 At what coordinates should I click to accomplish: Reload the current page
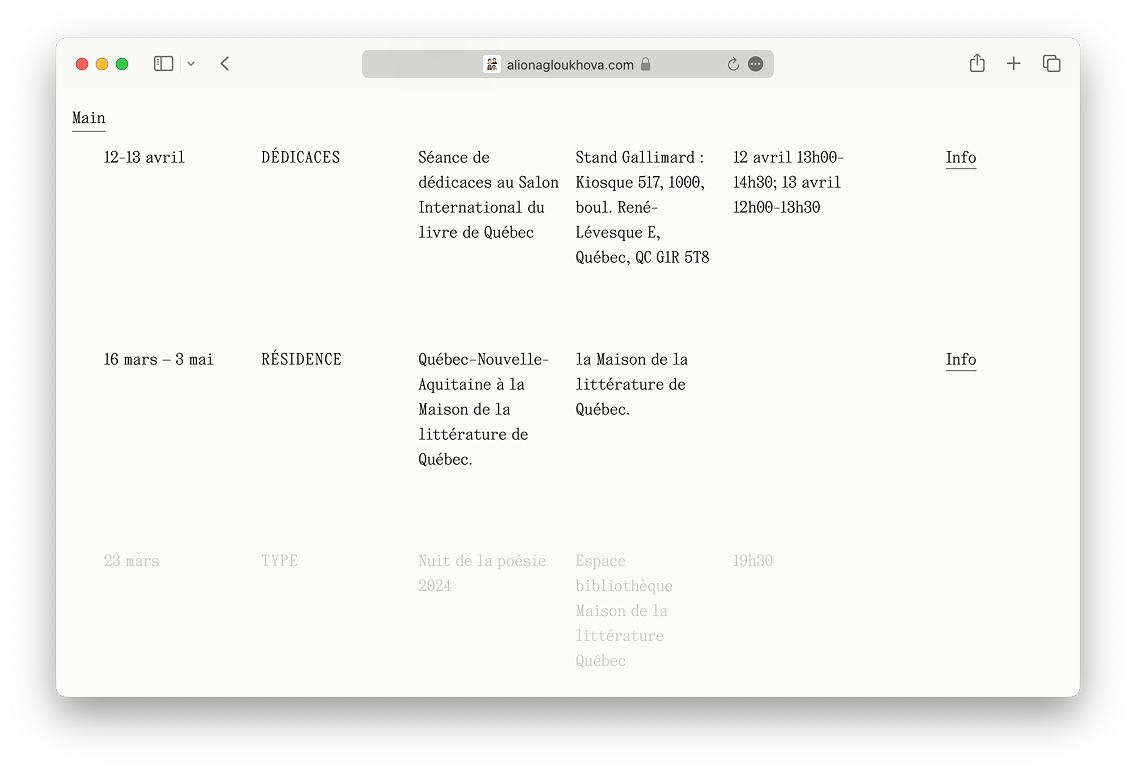[x=733, y=64]
